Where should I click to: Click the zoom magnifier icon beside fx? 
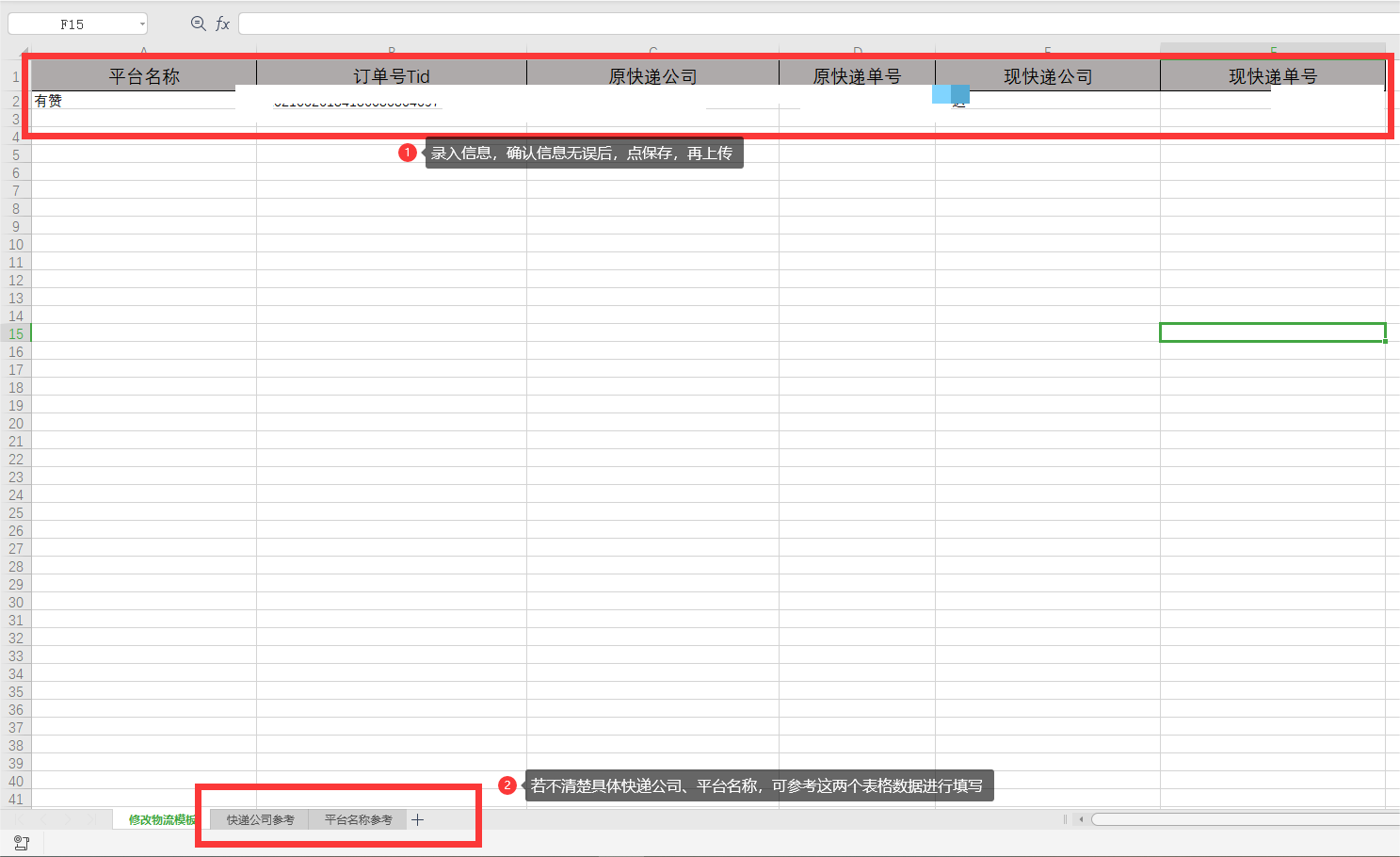pos(198,24)
